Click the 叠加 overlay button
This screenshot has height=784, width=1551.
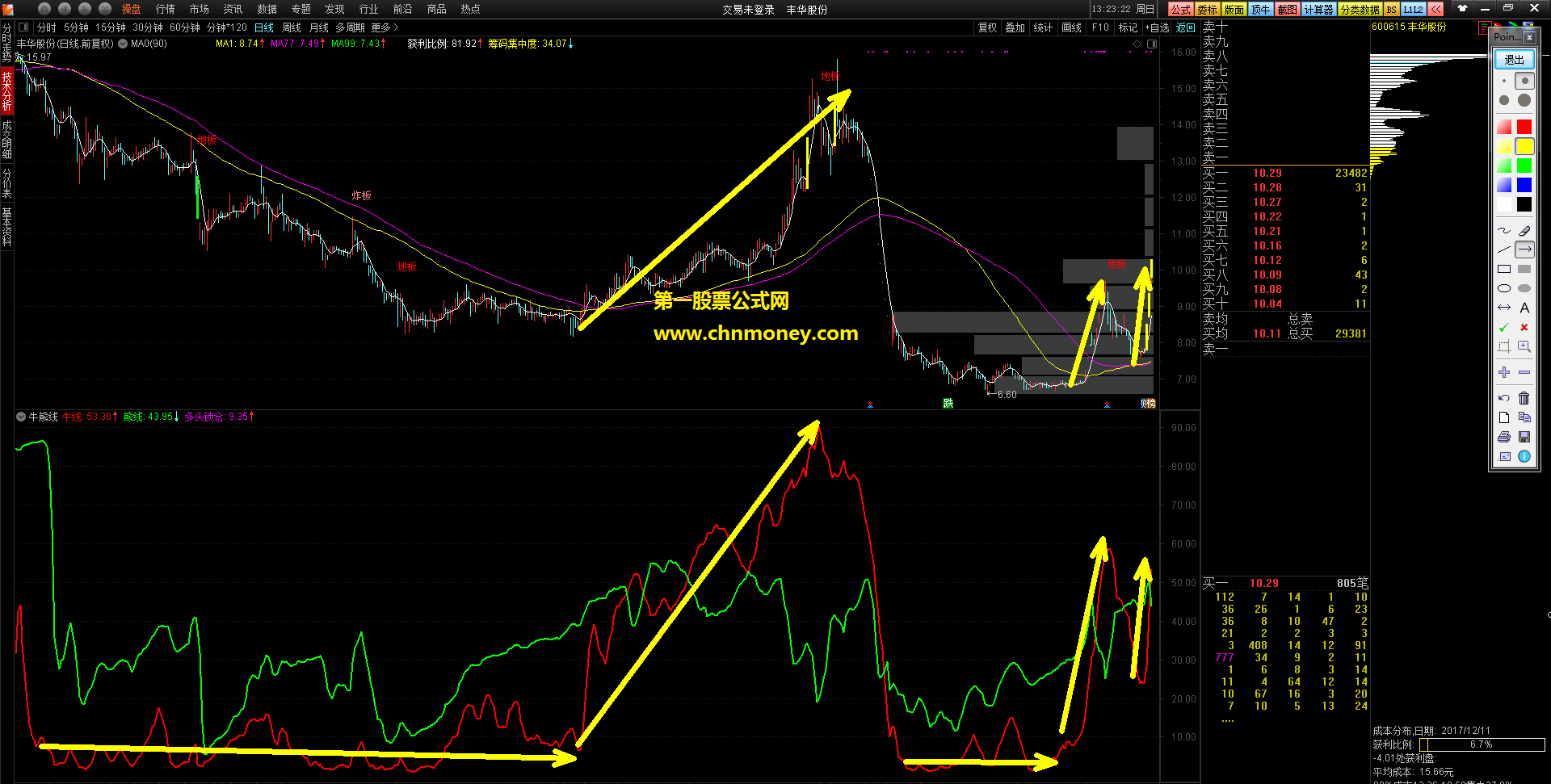coord(1015,27)
